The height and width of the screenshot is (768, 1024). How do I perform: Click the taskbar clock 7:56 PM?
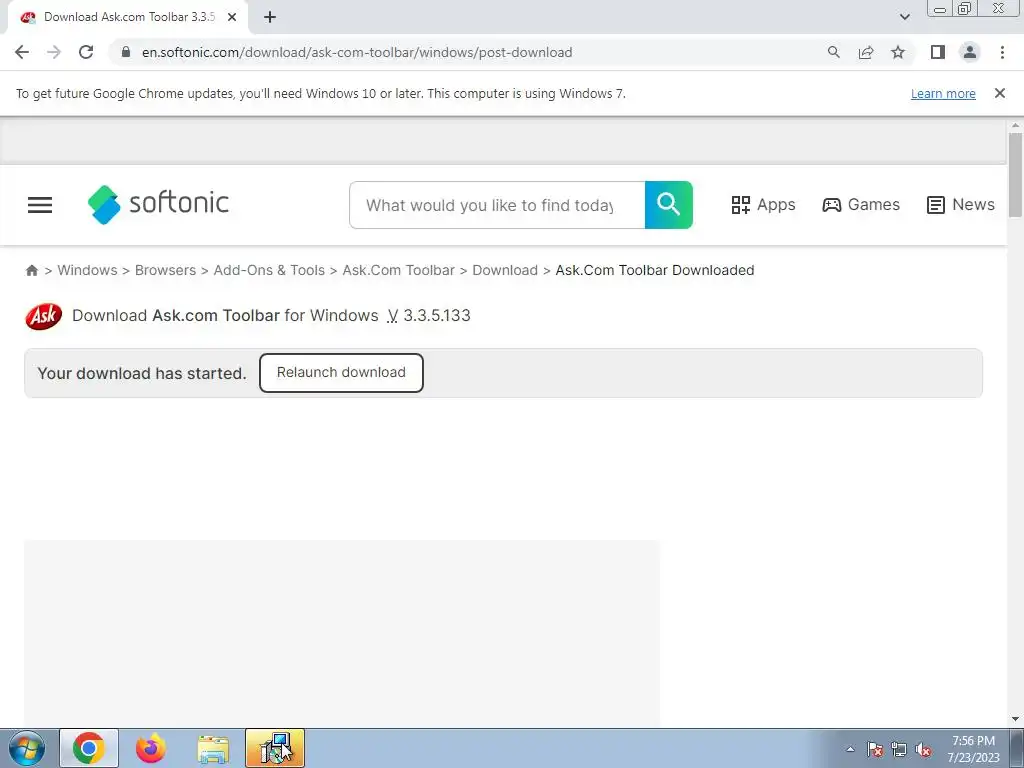973,741
